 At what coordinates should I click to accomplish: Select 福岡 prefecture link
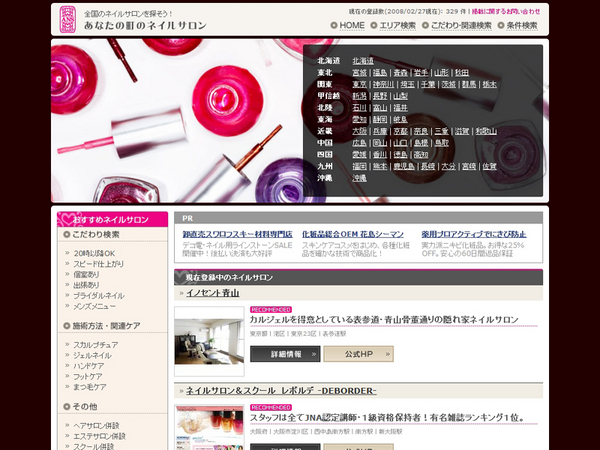point(359,166)
